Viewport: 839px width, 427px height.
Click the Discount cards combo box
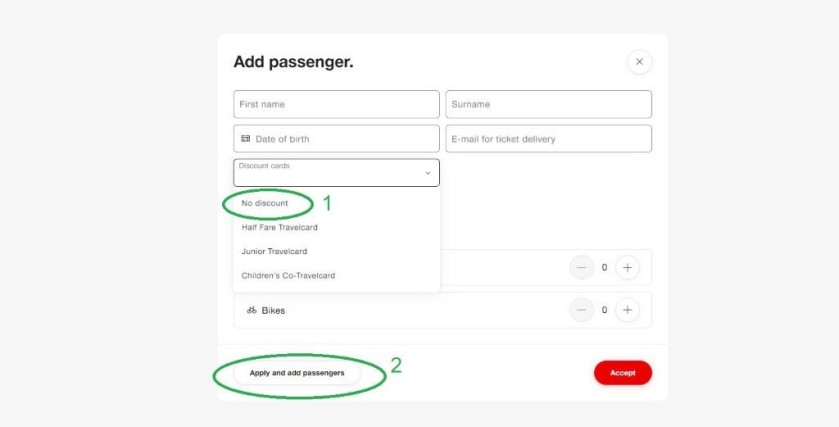click(336, 172)
